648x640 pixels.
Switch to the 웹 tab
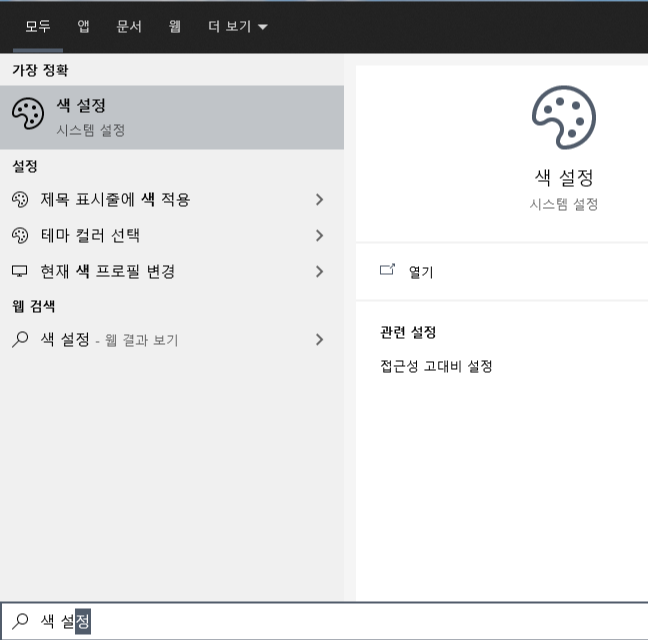175,26
